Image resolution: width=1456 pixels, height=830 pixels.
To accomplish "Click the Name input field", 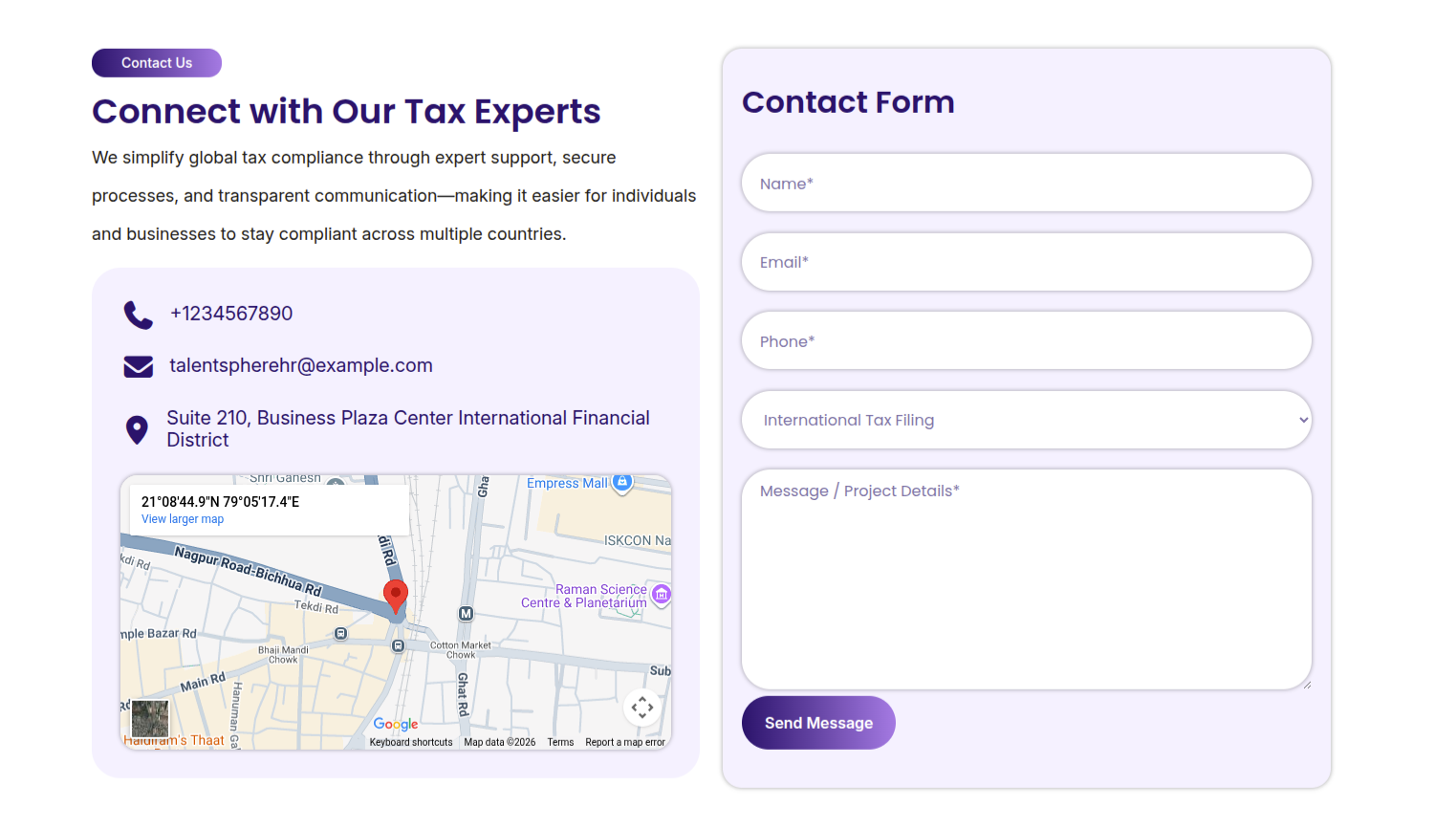I will point(1026,184).
